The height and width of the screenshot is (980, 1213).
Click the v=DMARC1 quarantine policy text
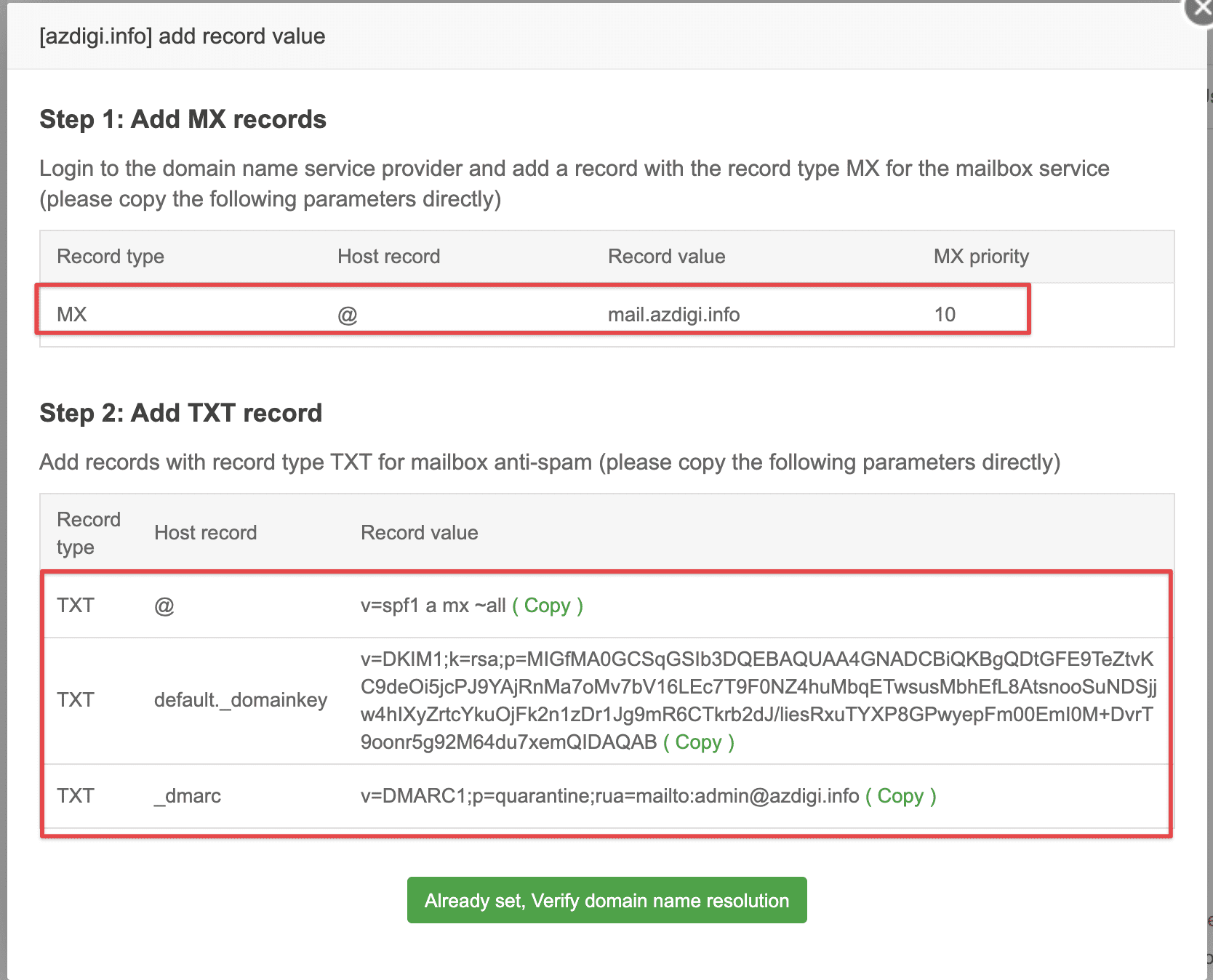[609, 796]
